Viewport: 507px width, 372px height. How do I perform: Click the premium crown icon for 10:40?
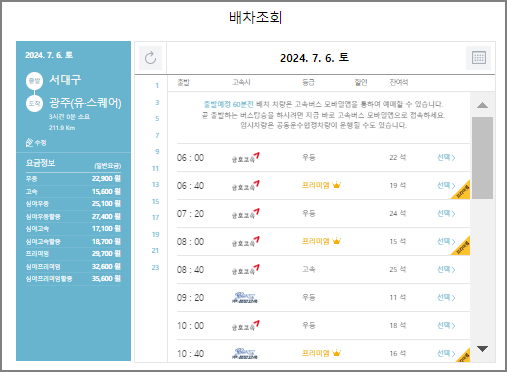coord(336,353)
